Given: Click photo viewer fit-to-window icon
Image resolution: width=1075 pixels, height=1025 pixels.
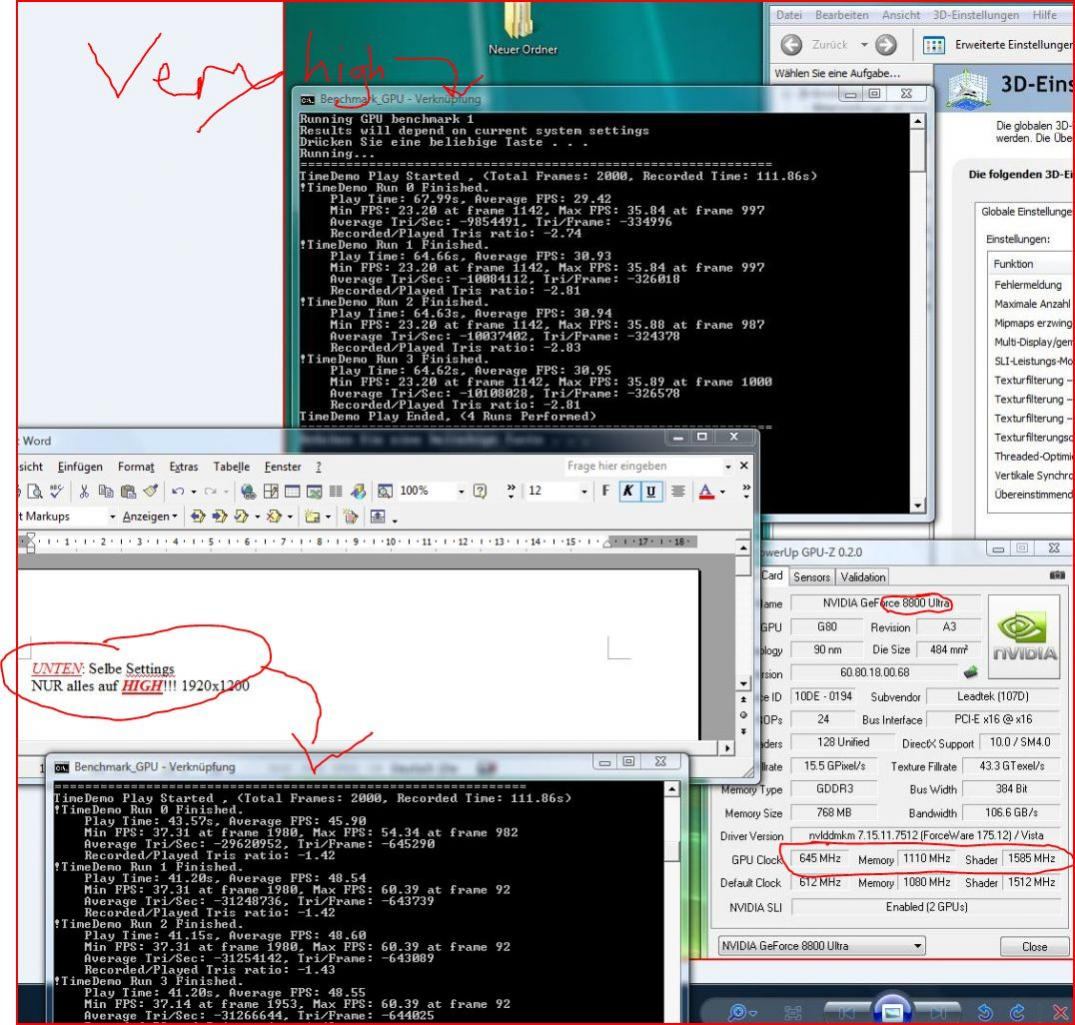Looking at the screenshot, I should click(x=793, y=1012).
